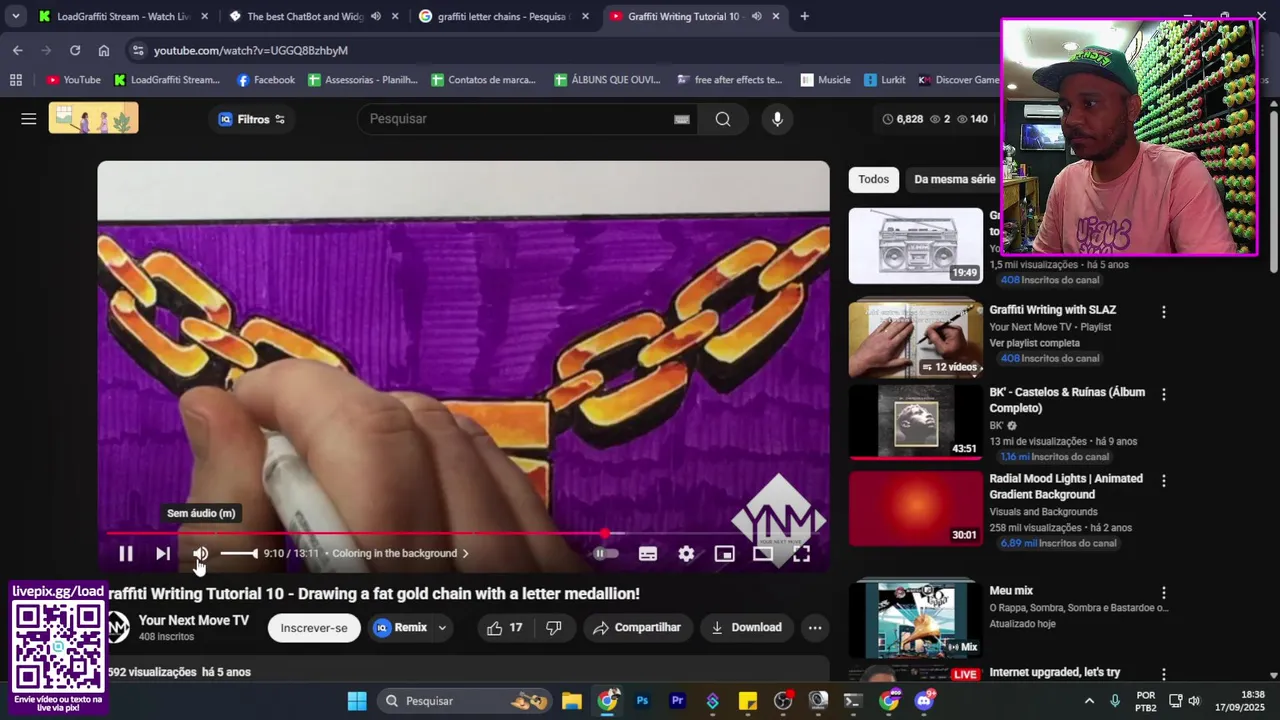The image size is (1280, 720).
Task: Open the tab search dropdown arrow
Action: [x=15, y=16]
